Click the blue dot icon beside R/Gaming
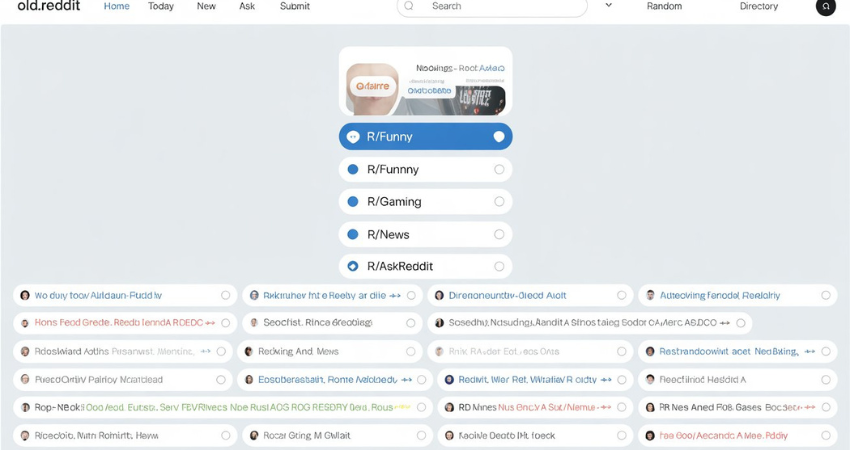 pos(353,202)
